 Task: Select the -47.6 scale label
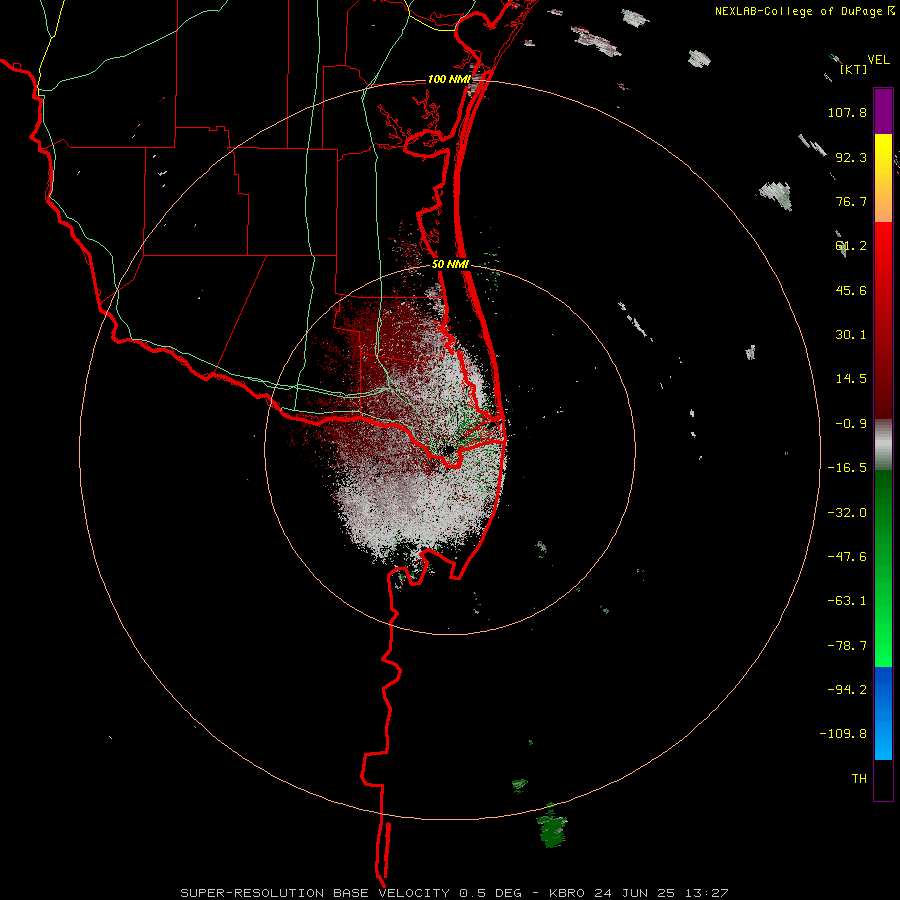[847, 557]
